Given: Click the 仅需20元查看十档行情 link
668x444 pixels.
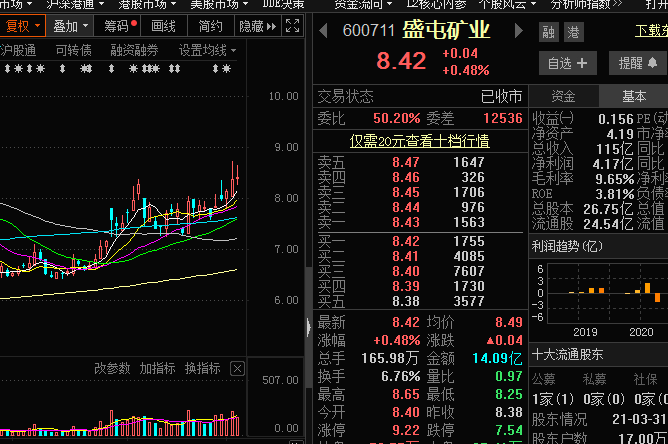Looking at the screenshot, I should point(419,141).
